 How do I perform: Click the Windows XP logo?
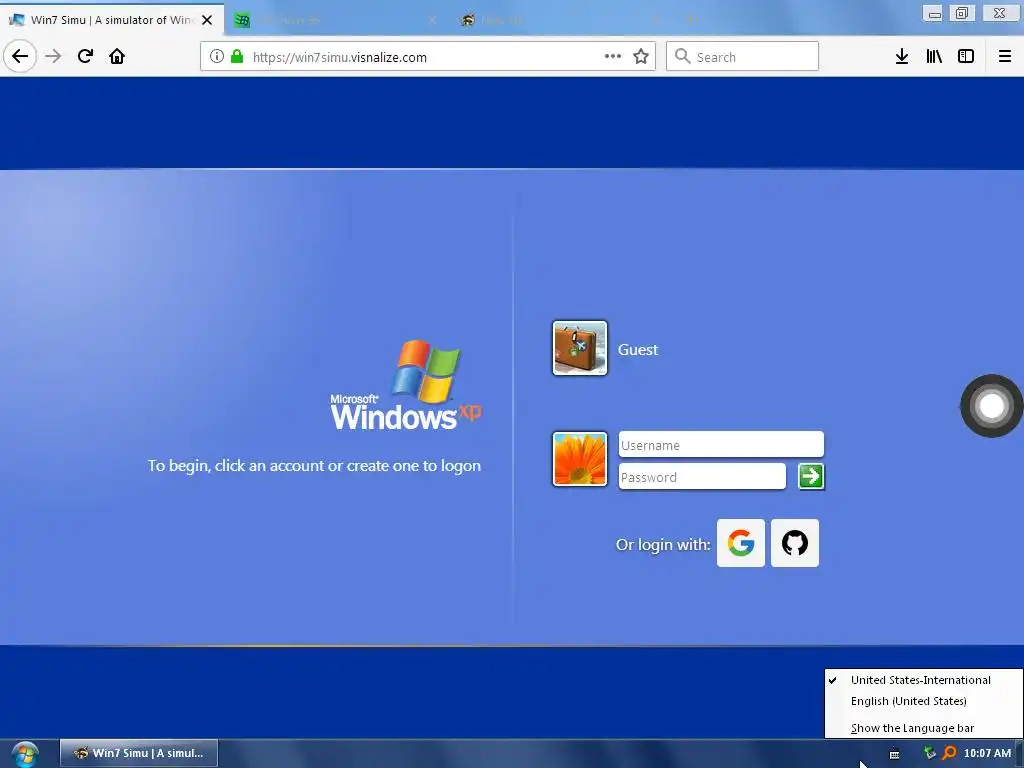(406, 385)
